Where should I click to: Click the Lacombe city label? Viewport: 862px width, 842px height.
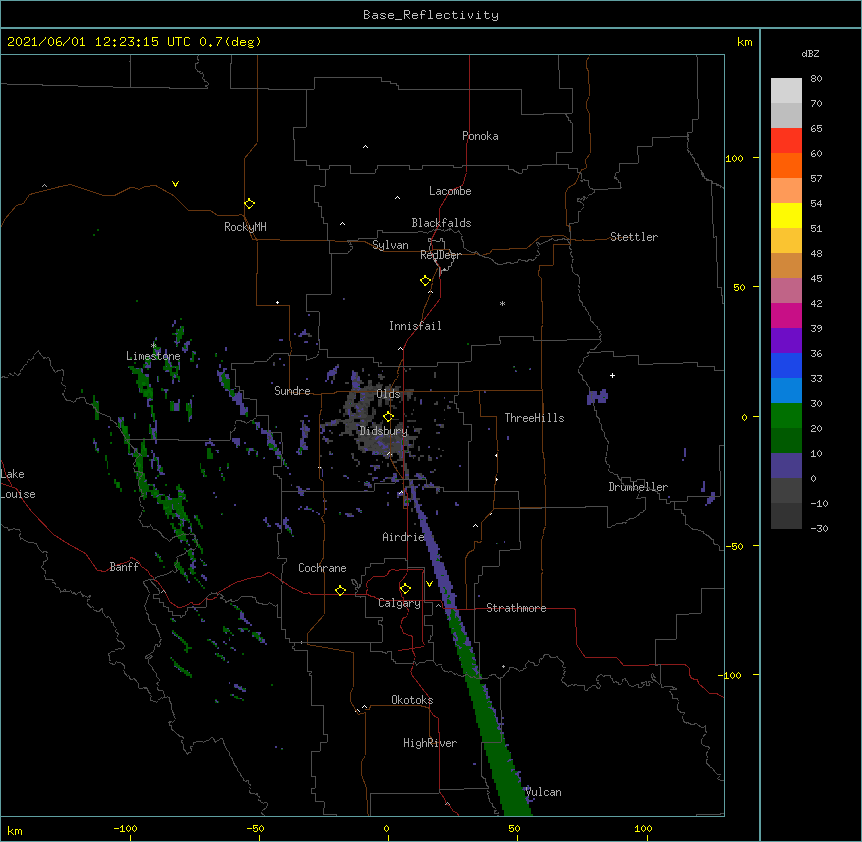pyautogui.click(x=450, y=191)
